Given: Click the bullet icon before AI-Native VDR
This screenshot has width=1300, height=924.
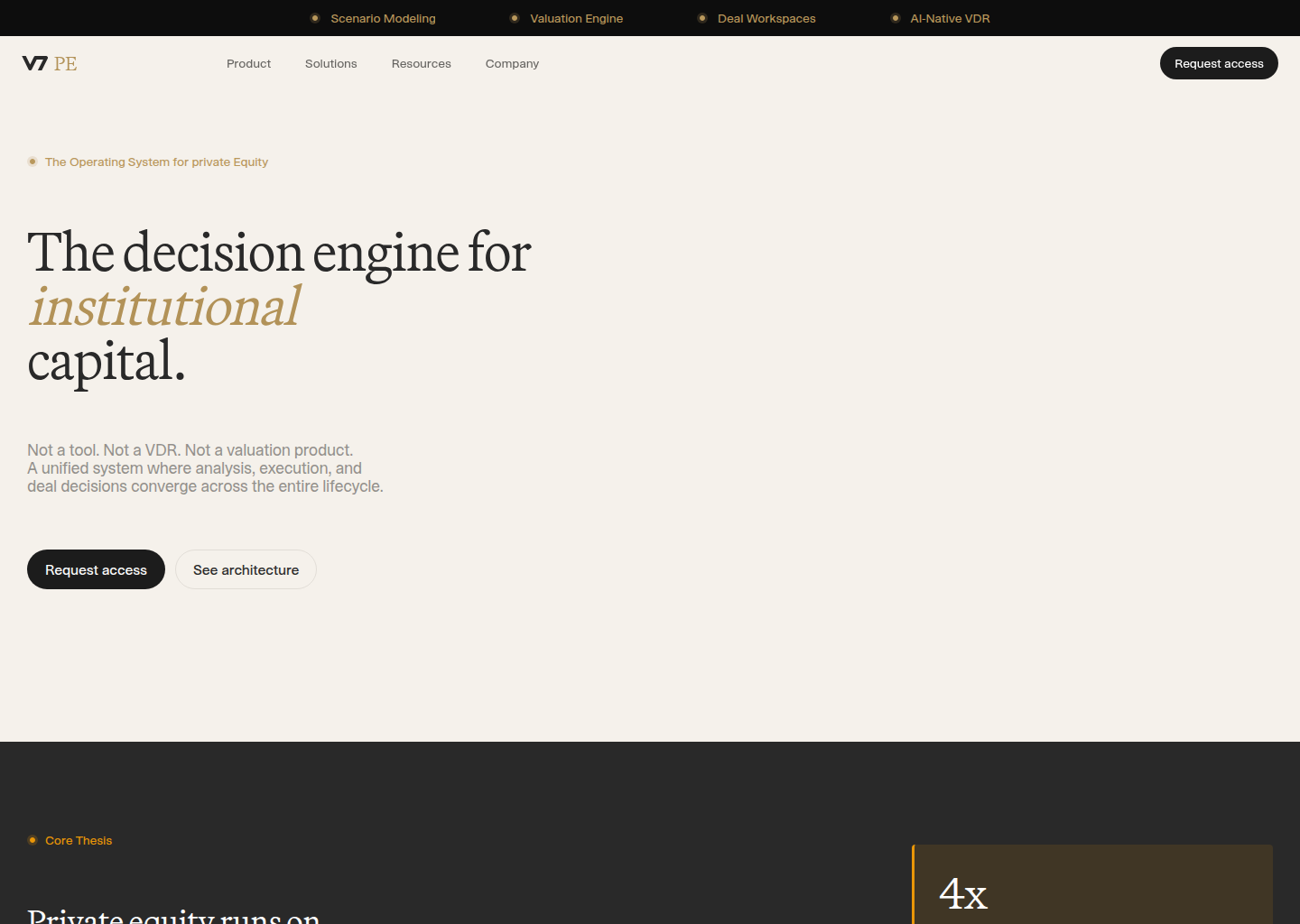Looking at the screenshot, I should 896,18.
